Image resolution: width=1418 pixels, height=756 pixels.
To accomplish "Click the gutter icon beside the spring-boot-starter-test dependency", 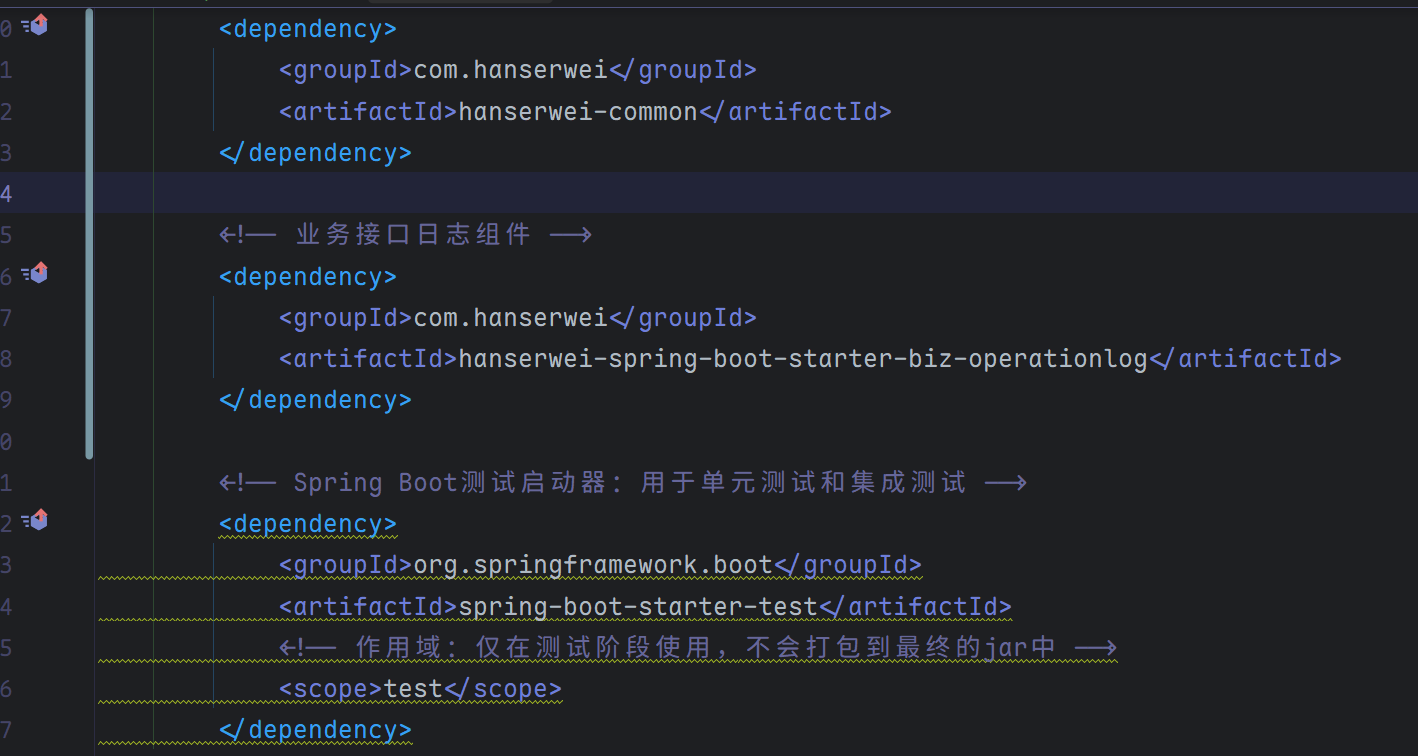I will coord(36,520).
